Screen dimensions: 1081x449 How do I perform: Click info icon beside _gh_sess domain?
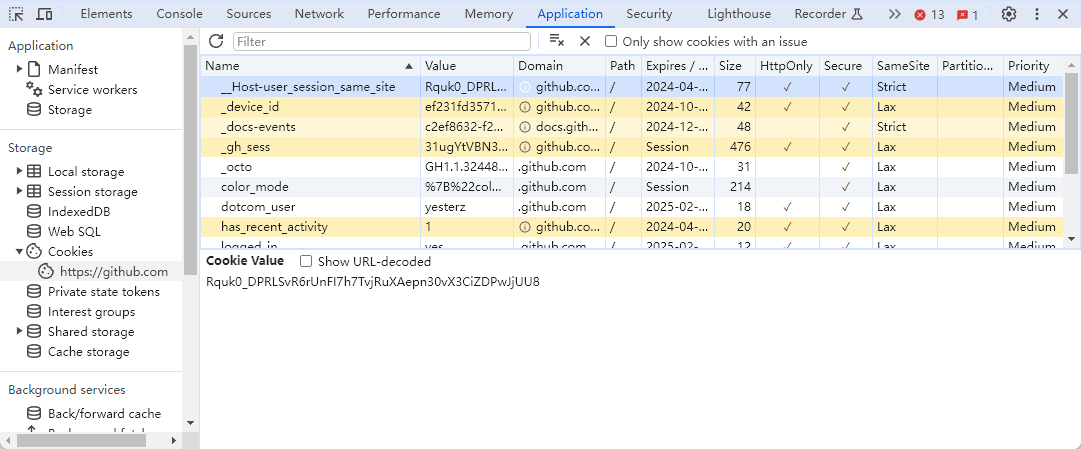(525, 147)
